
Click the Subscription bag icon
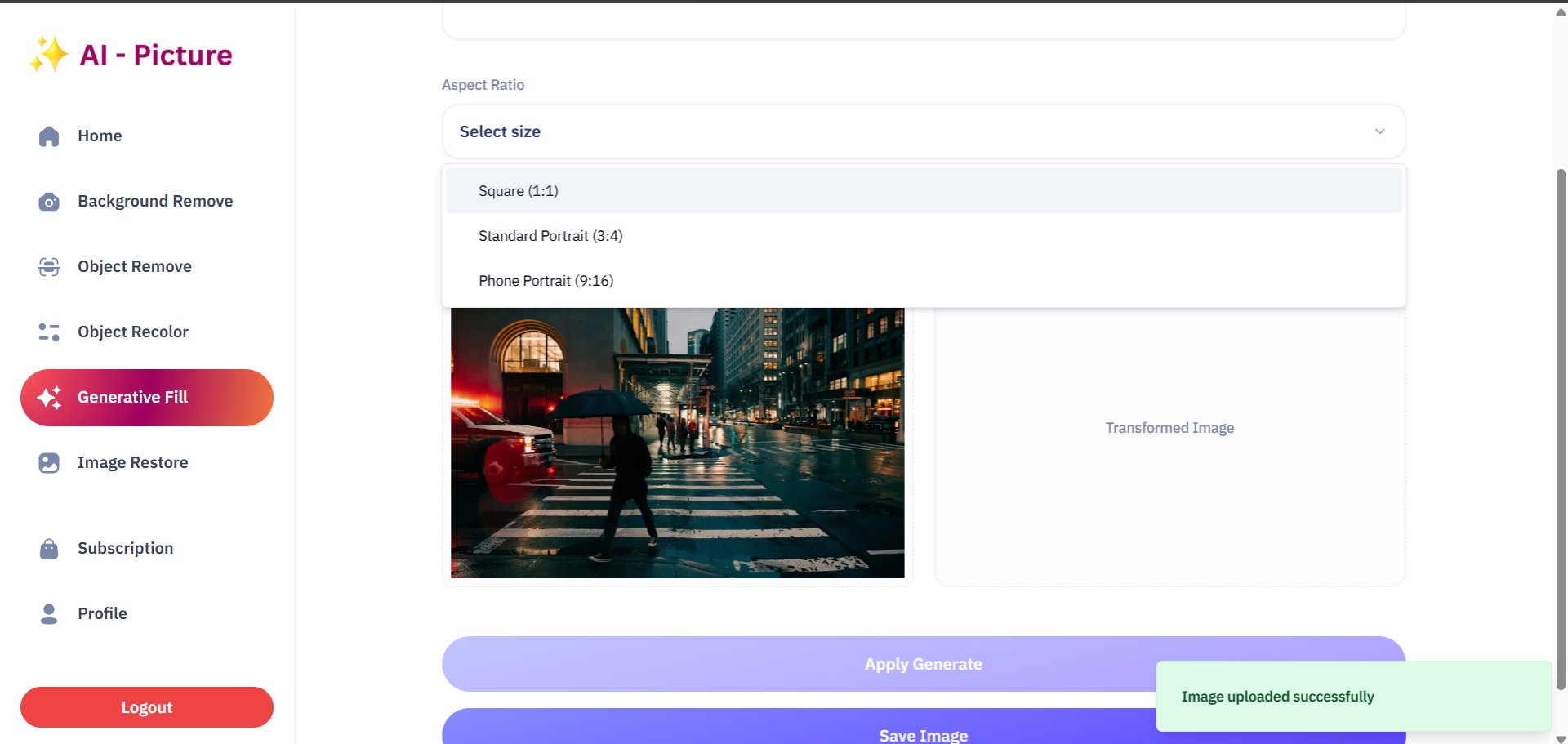[x=49, y=549]
